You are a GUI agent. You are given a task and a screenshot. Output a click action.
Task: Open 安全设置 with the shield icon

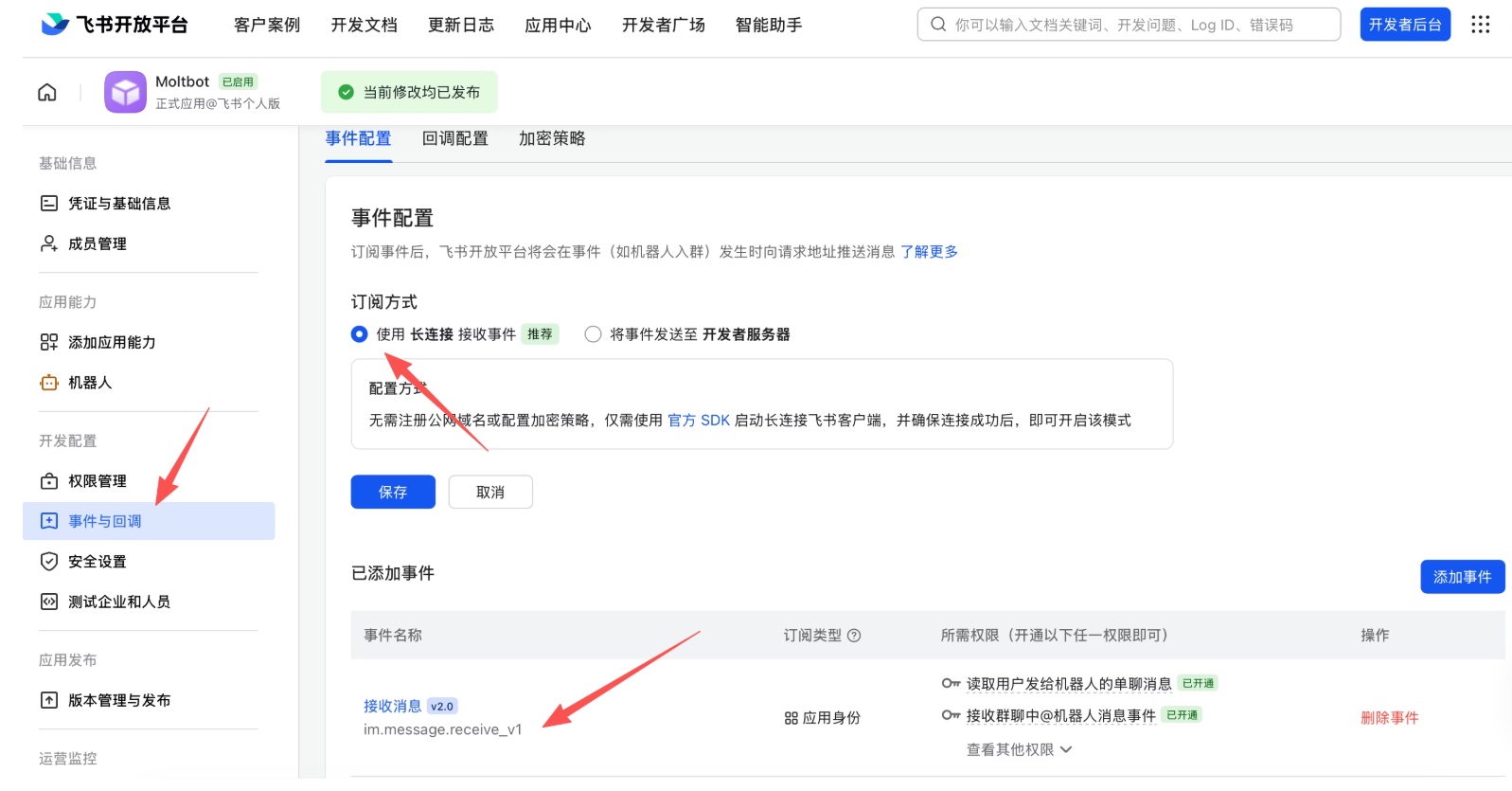(x=97, y=562)
